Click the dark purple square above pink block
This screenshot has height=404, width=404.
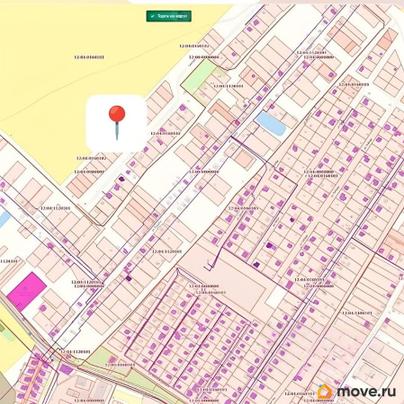coord(256,265)
